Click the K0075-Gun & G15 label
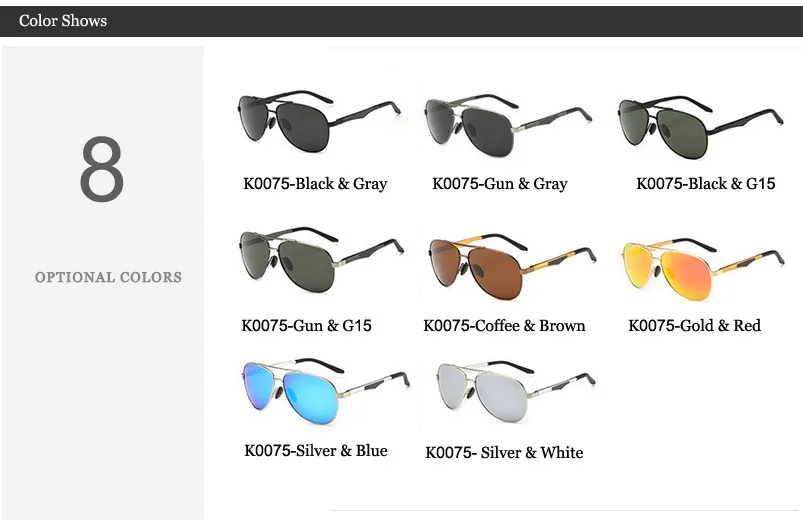This screenshot has height=520, width=803. coord(306,325)
